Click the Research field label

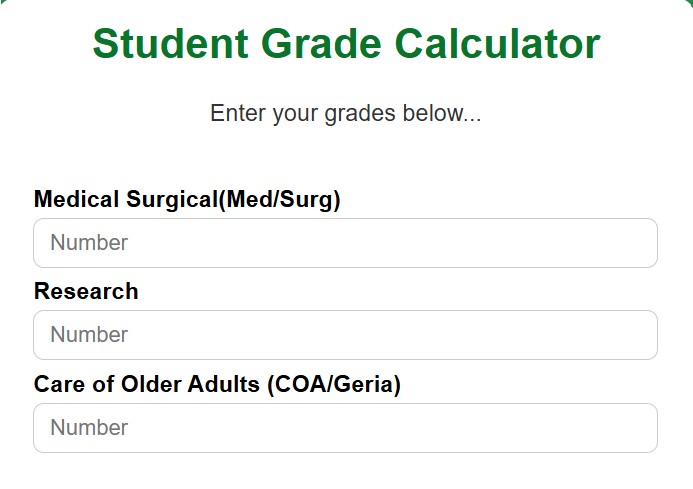click(86, 291)
